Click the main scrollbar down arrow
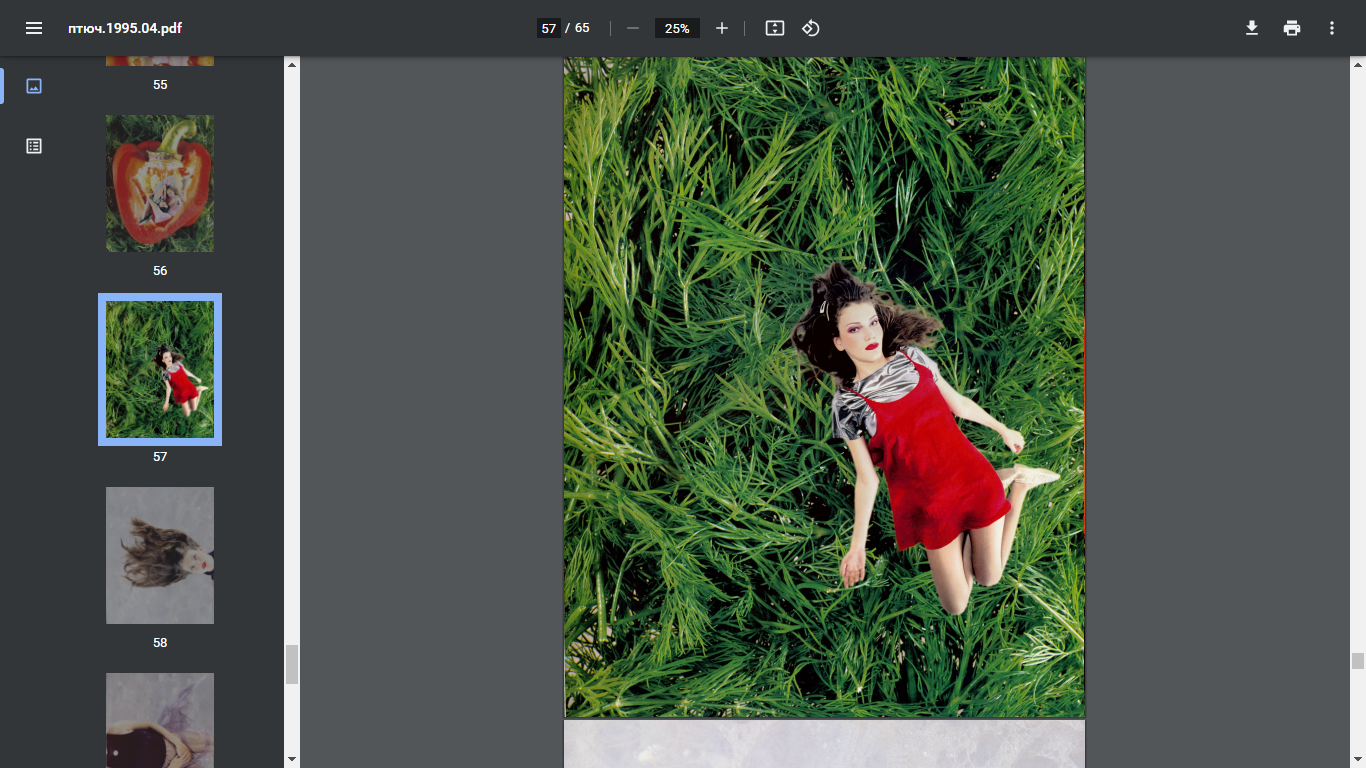The width and height of the screenshot is (1366, 768). click(x=1357, y=760)
